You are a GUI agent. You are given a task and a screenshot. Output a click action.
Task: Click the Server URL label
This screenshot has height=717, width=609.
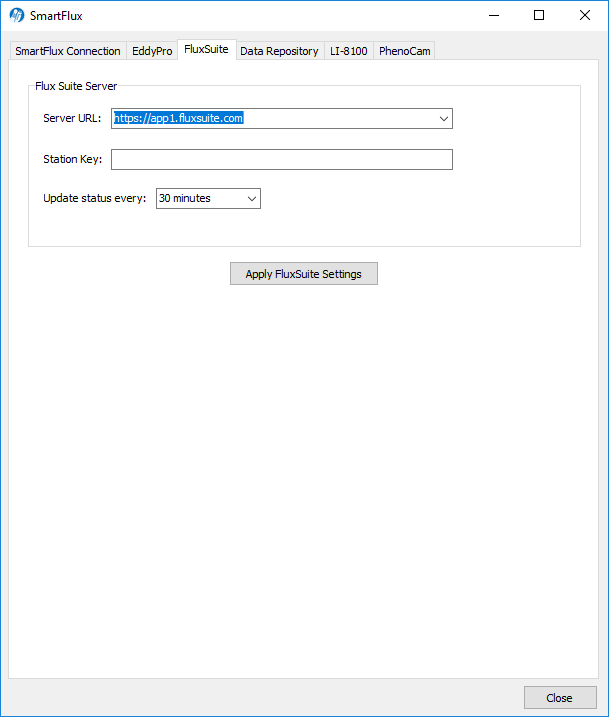72,118
